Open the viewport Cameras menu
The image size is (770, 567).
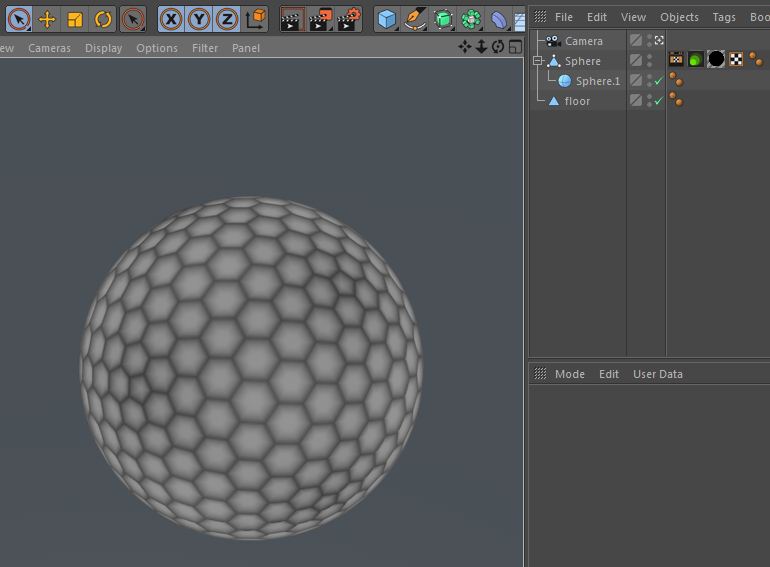click(49, 48)
